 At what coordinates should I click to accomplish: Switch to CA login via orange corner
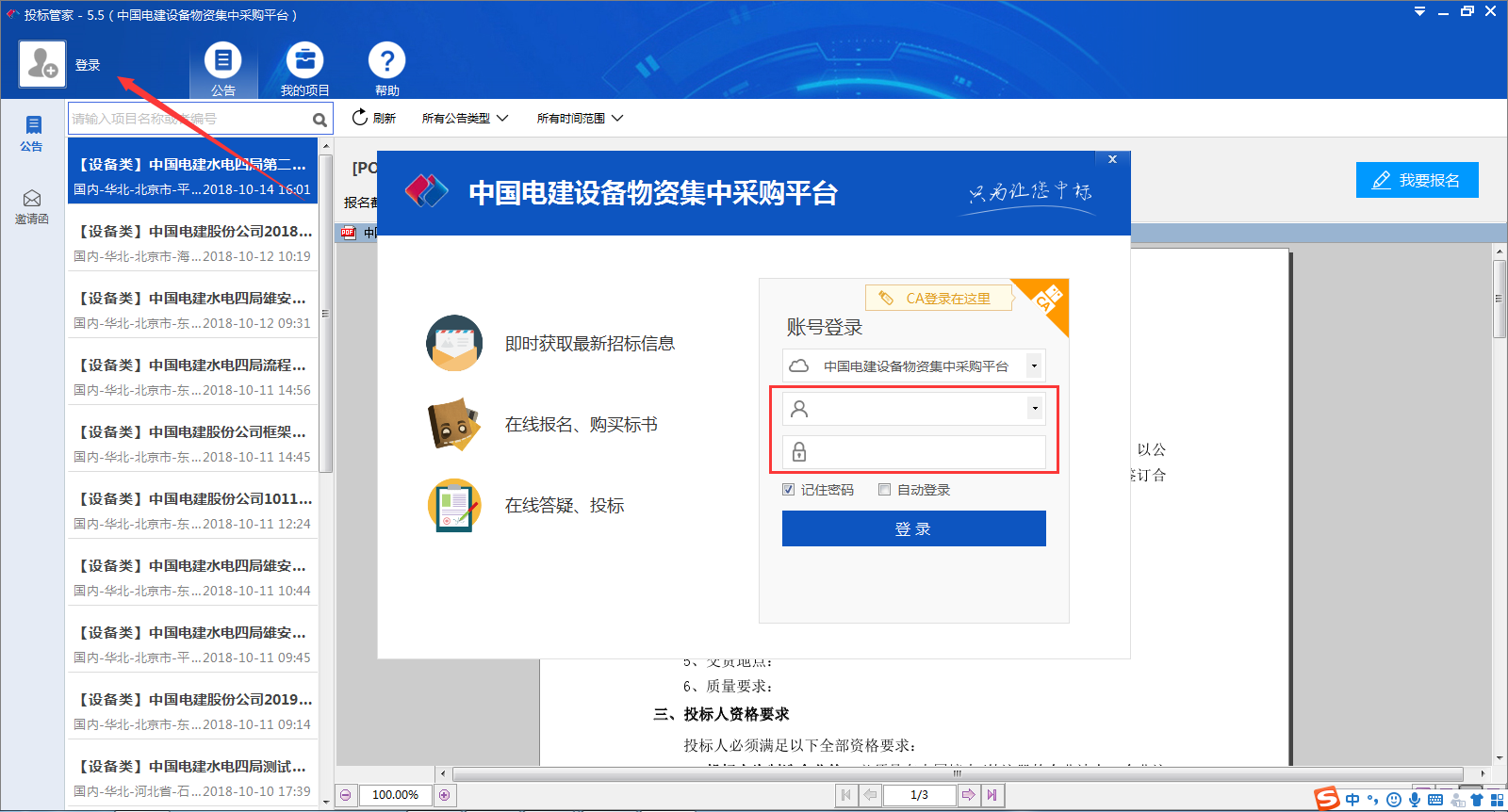click(1048, 300)
